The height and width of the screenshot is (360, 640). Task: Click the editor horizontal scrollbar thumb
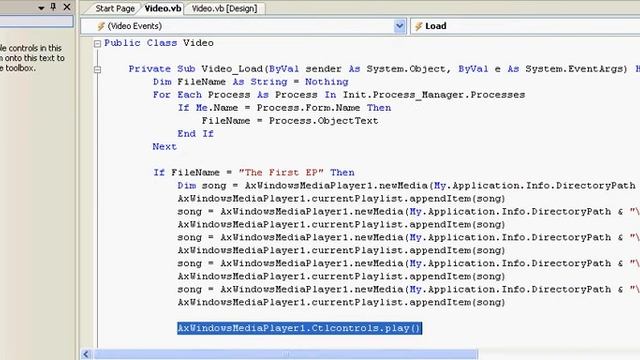click(286, 354)
